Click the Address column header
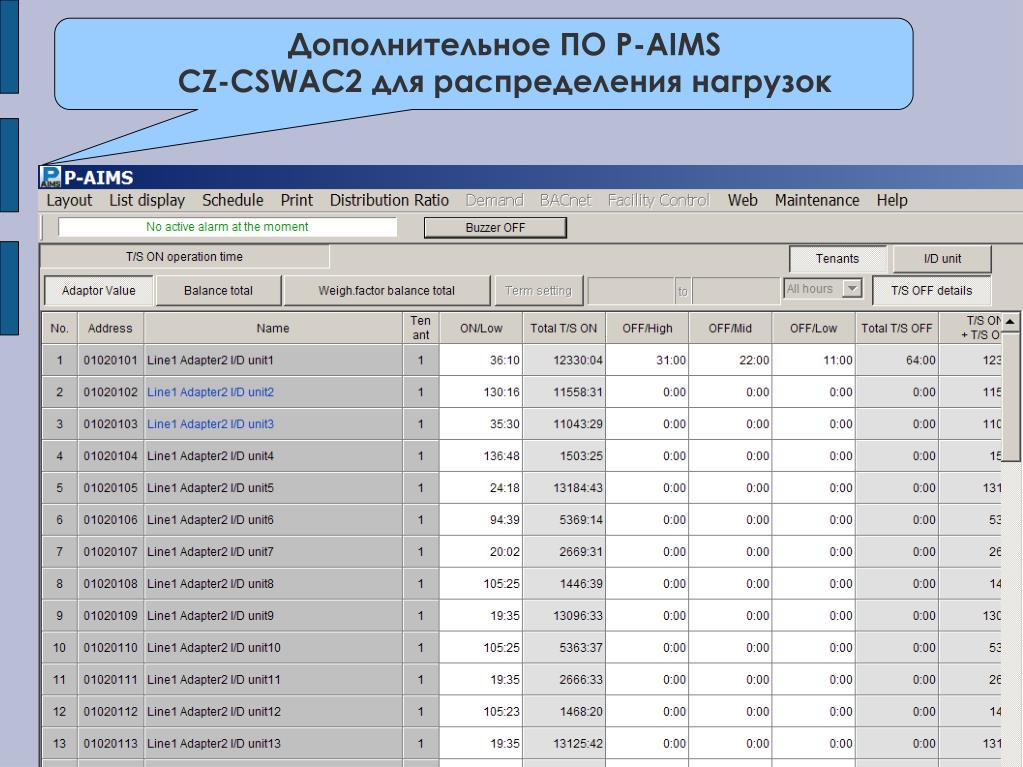 coord(110,328)
